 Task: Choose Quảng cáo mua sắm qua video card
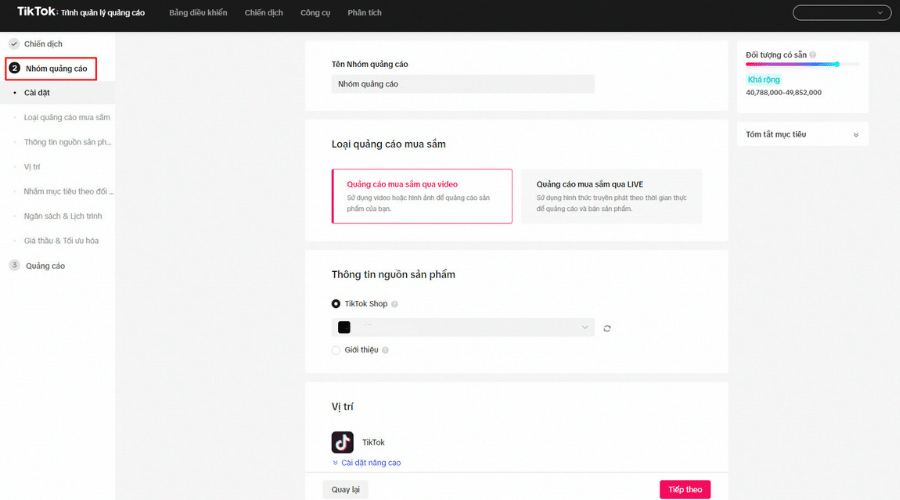coord(422,196)
